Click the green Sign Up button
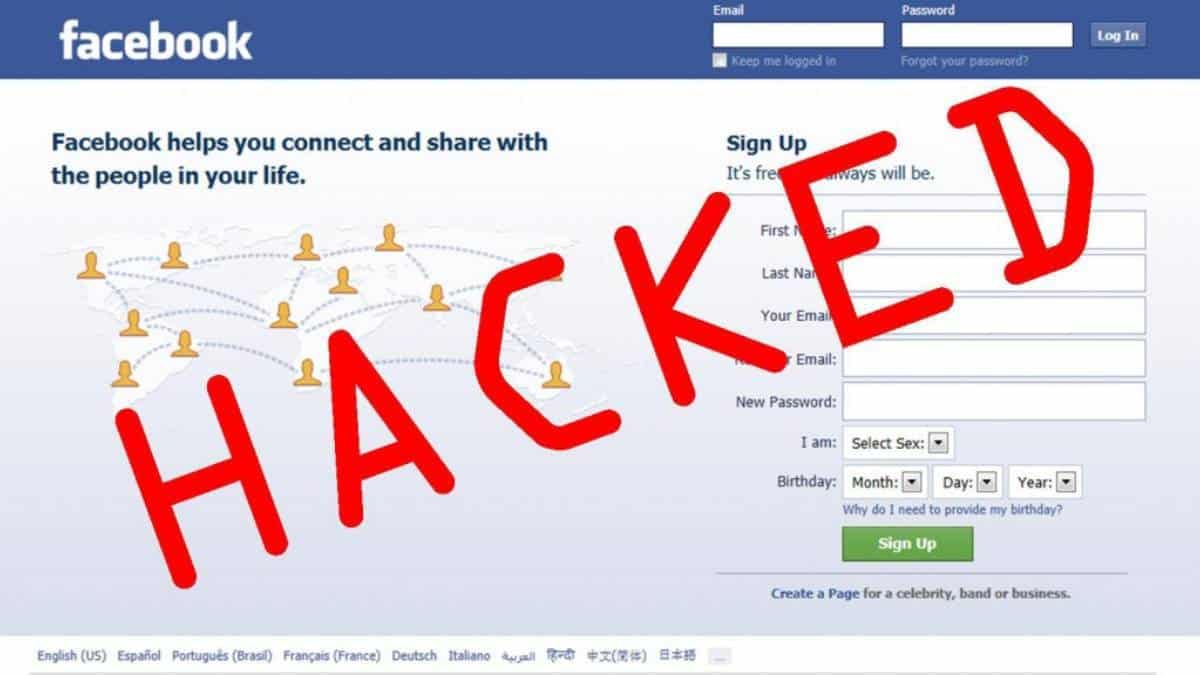The width and height of the screenshot is (1200, 675). [x=907, y=543]
